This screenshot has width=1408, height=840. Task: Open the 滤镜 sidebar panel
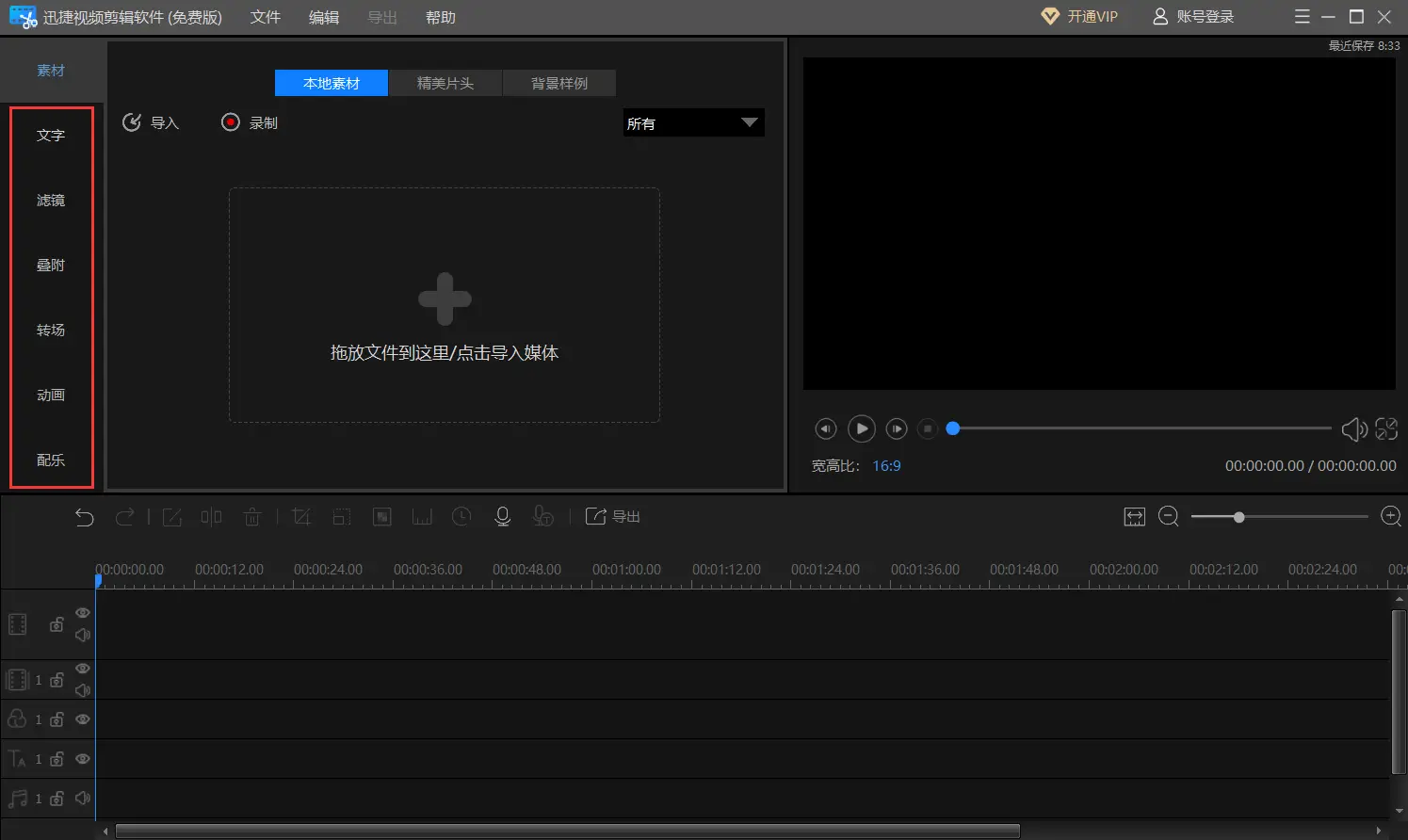tap(51, 201)
